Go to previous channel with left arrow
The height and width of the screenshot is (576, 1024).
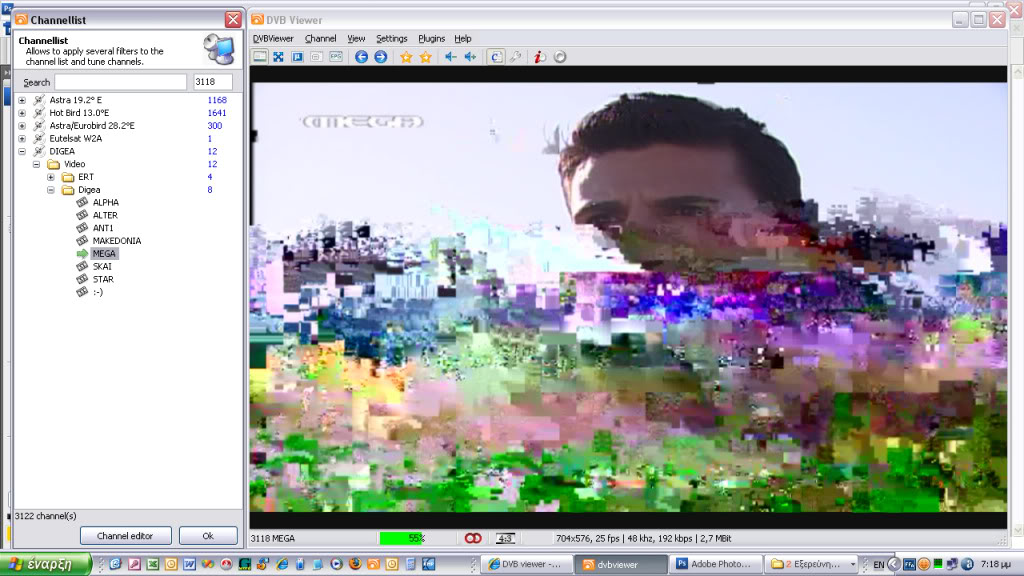click(x=361, y=57)
